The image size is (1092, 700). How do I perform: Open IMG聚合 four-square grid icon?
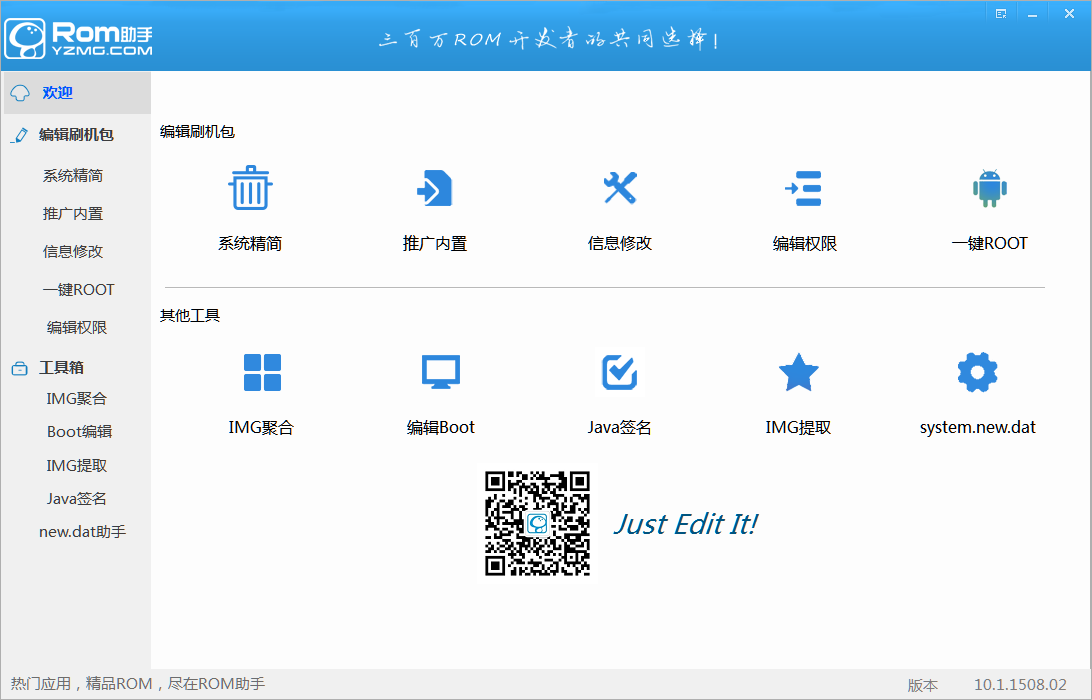[x=262, y=373]
